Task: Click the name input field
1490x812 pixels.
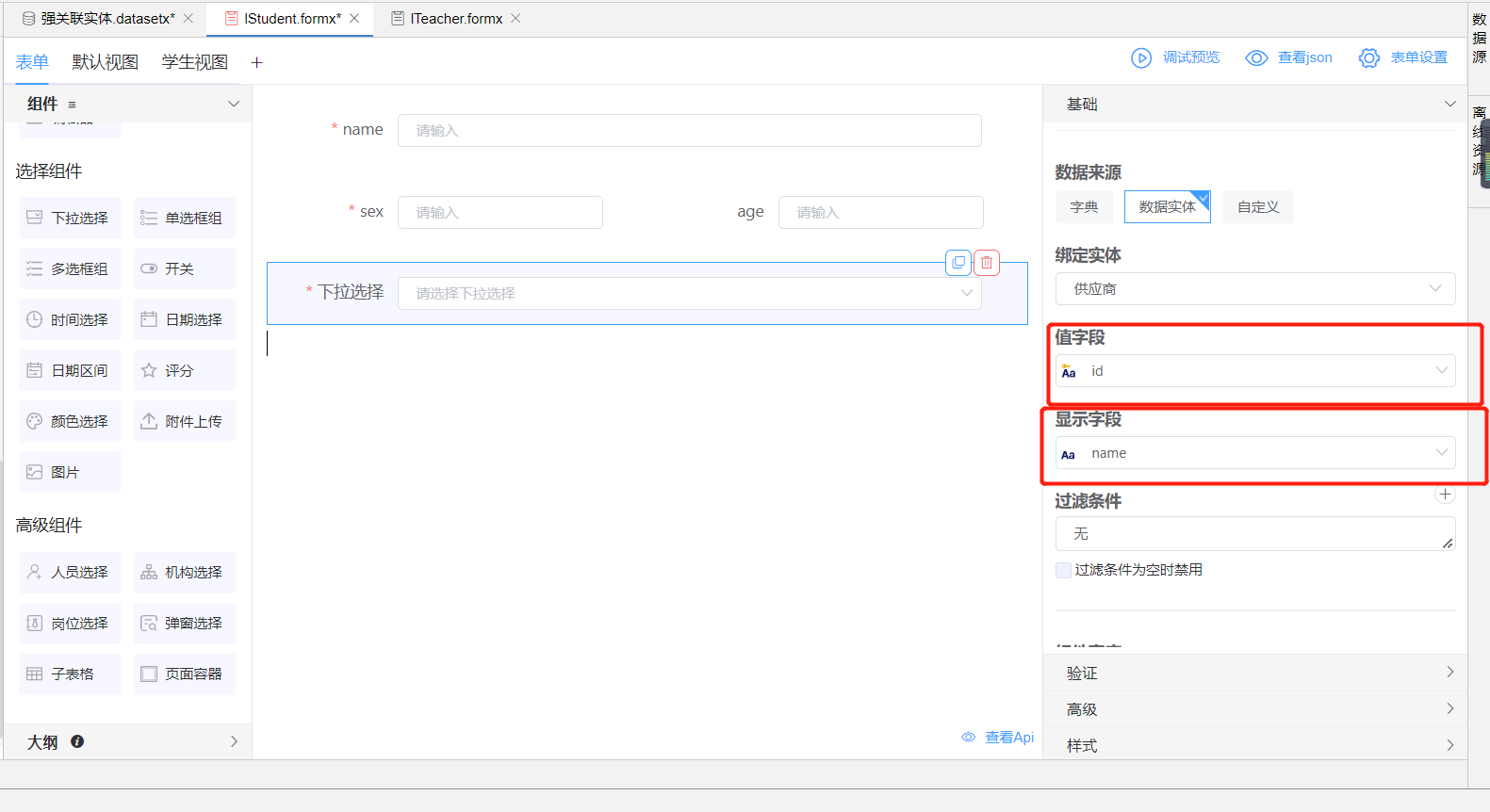Action: tap(689, 131)
